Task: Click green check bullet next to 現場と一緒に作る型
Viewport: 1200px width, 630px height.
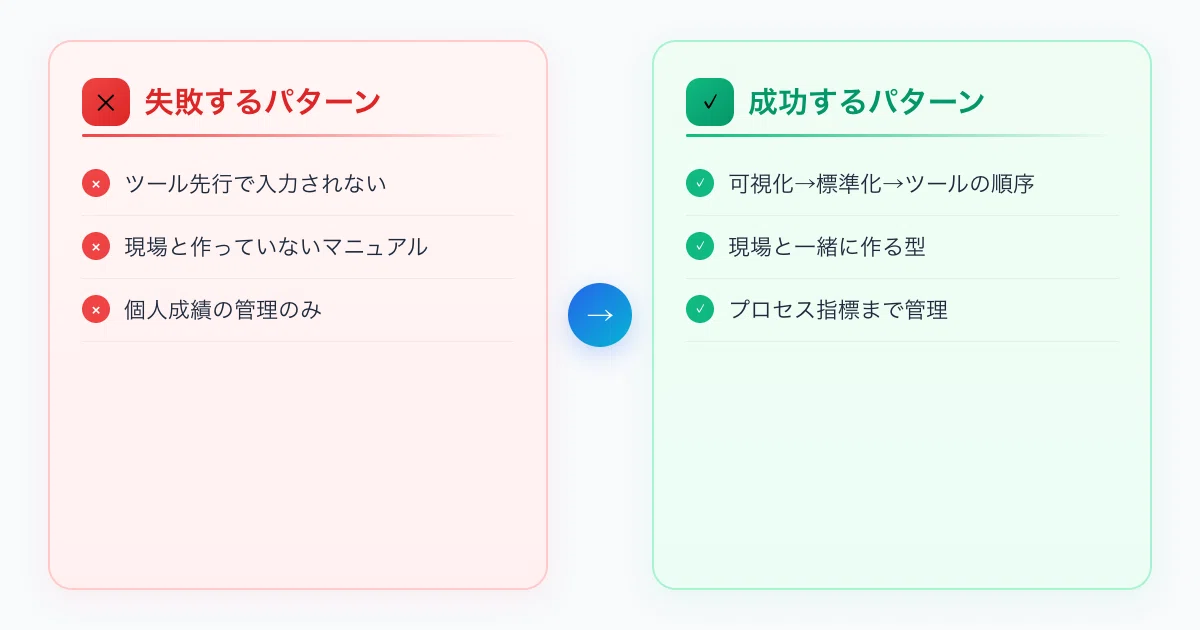Action: tap(700, 247)
